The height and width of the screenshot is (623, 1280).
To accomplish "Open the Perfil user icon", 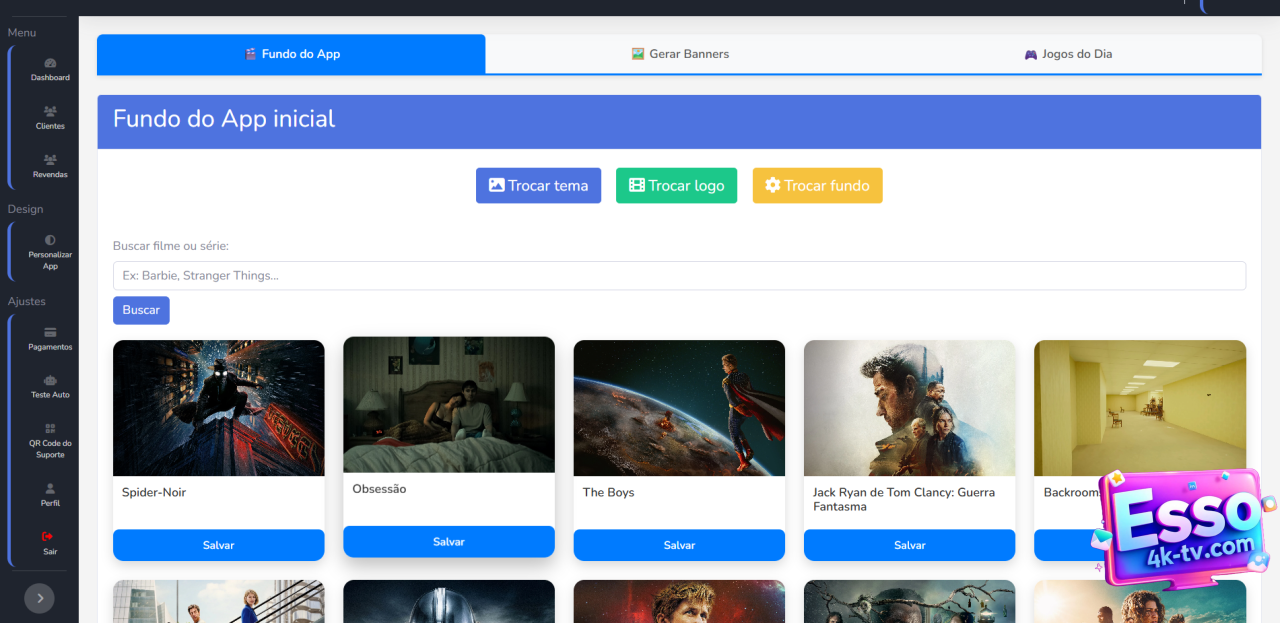I will tap(50, 488).
